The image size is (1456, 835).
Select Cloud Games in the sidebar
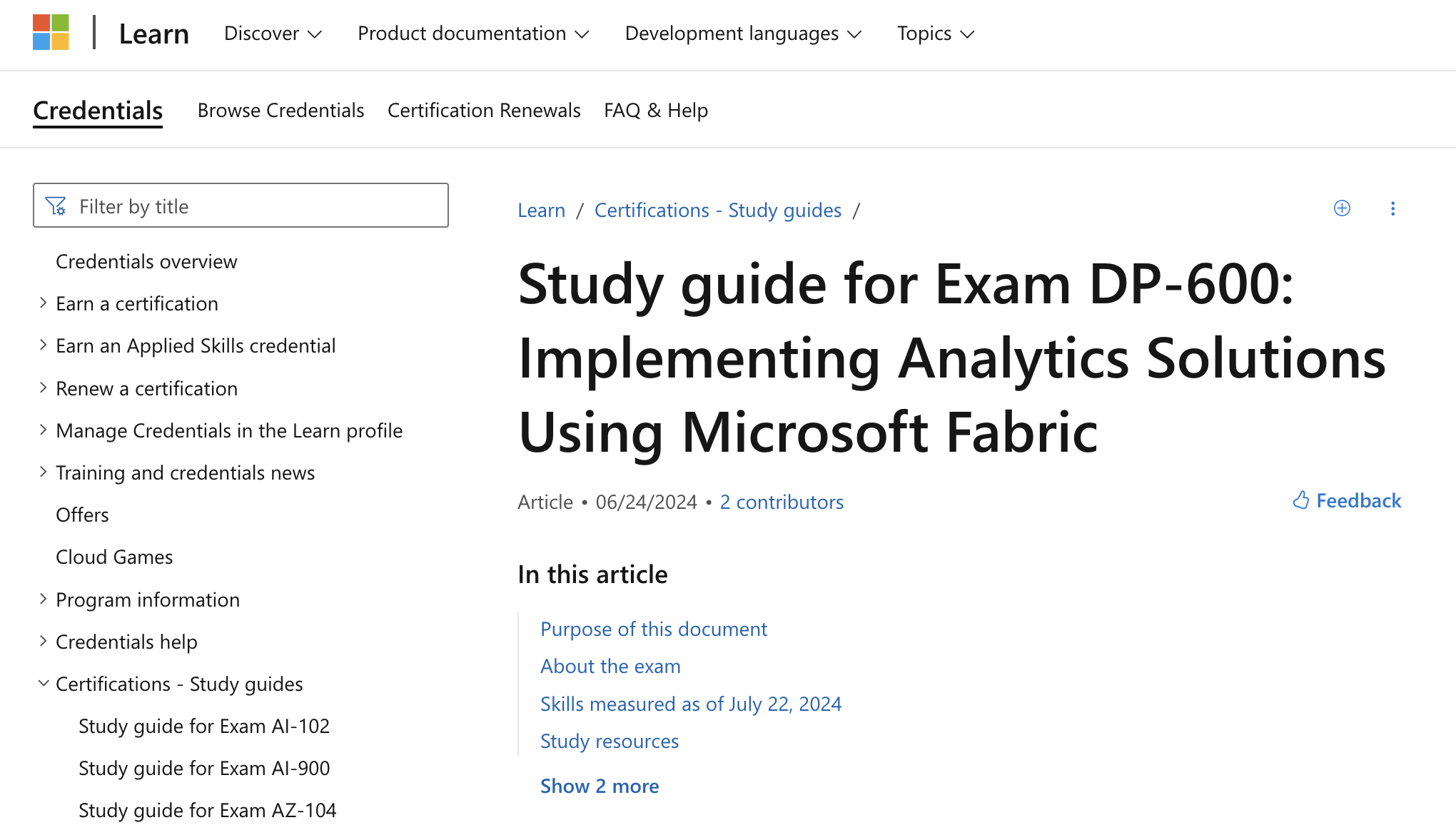[114, 557]
